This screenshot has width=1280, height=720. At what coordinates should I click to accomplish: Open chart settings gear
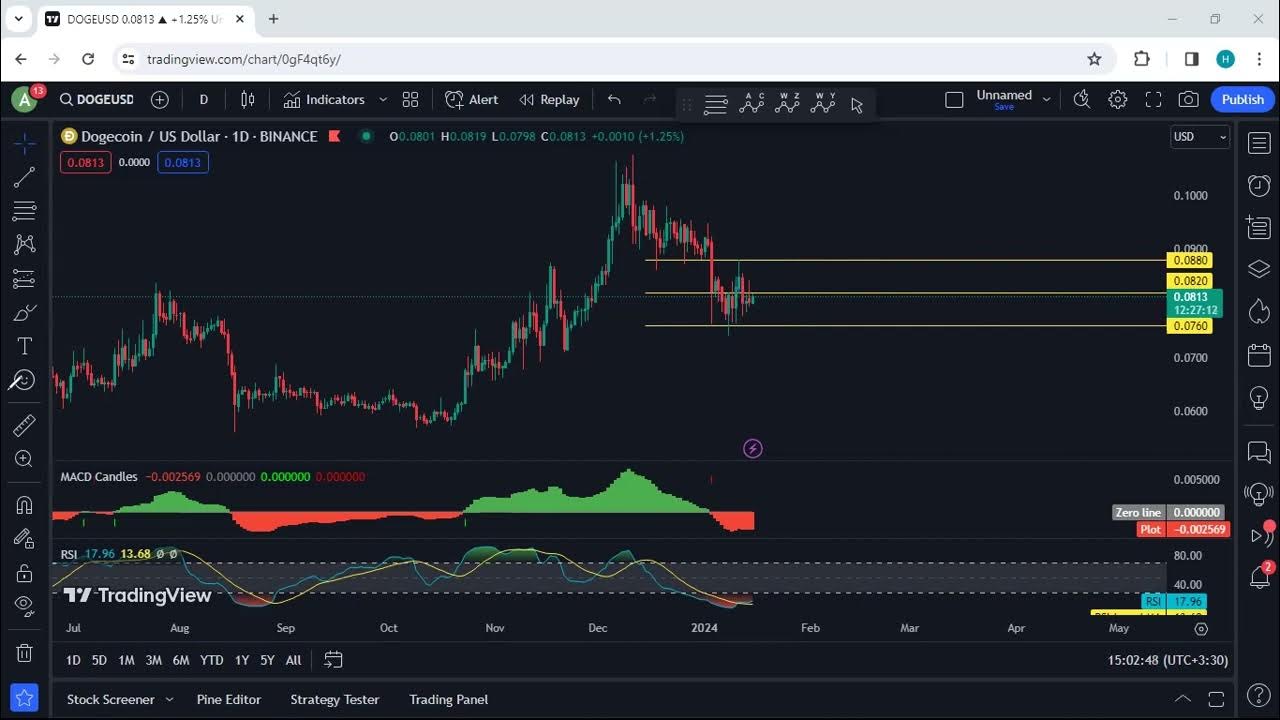coord(1118,99)
